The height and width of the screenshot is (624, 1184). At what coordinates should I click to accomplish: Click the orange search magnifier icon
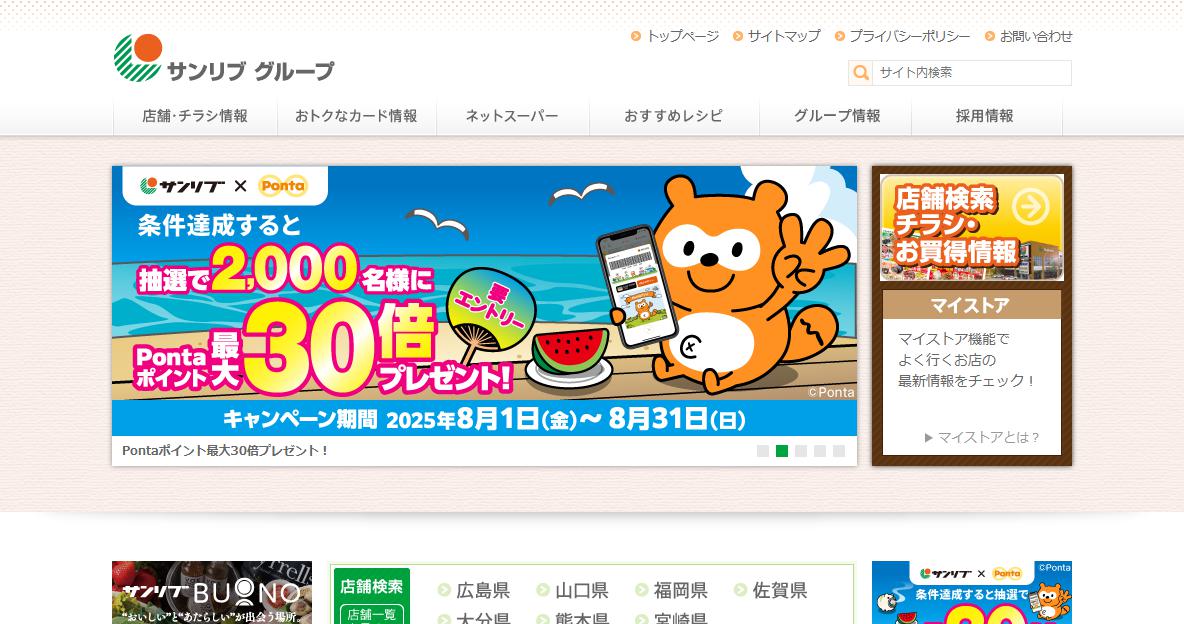click(860, 73)
